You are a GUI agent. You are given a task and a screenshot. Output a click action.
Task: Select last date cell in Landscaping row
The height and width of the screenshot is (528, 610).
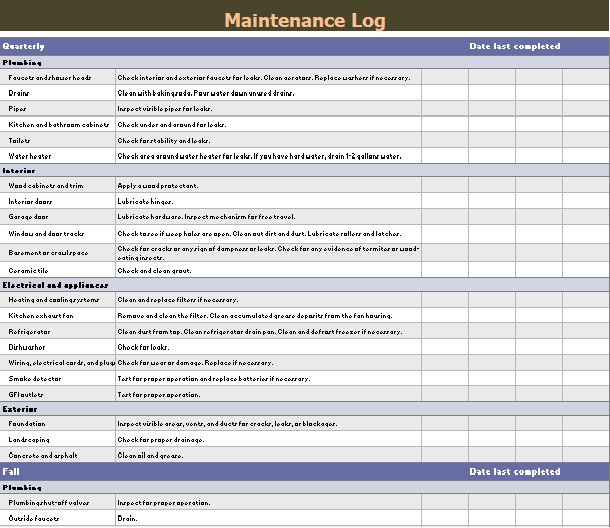tap(585, 440)
